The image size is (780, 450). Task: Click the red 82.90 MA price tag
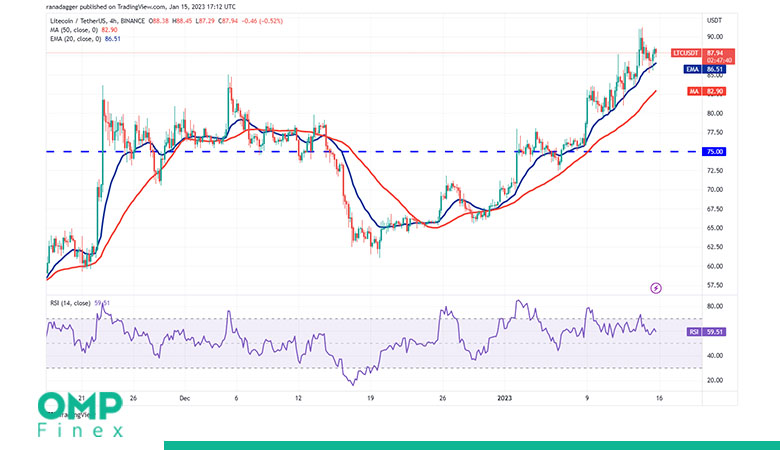click(714, 91)
